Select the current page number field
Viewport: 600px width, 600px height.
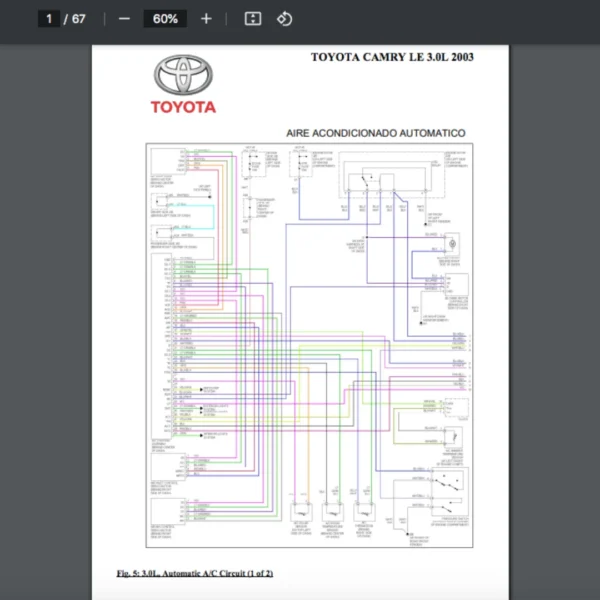[48, 19]
